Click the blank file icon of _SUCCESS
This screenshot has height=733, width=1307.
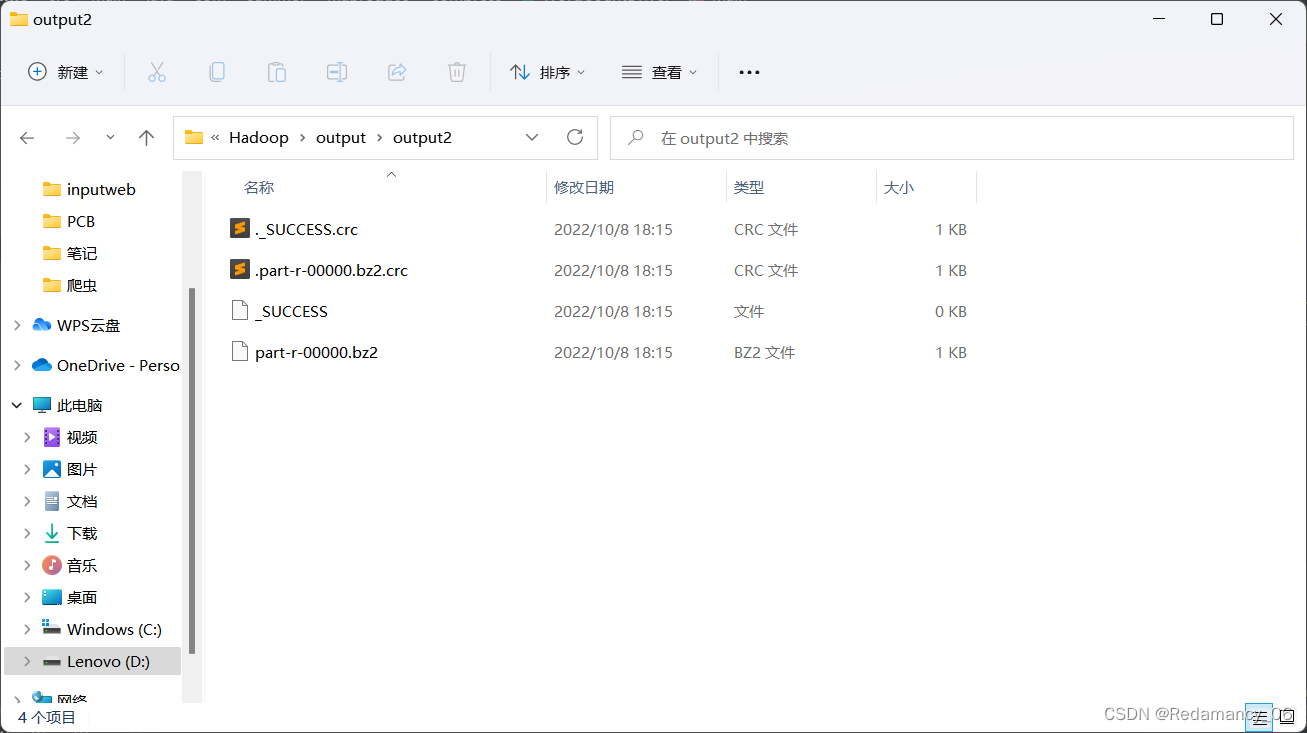click(x=239, y=311)
